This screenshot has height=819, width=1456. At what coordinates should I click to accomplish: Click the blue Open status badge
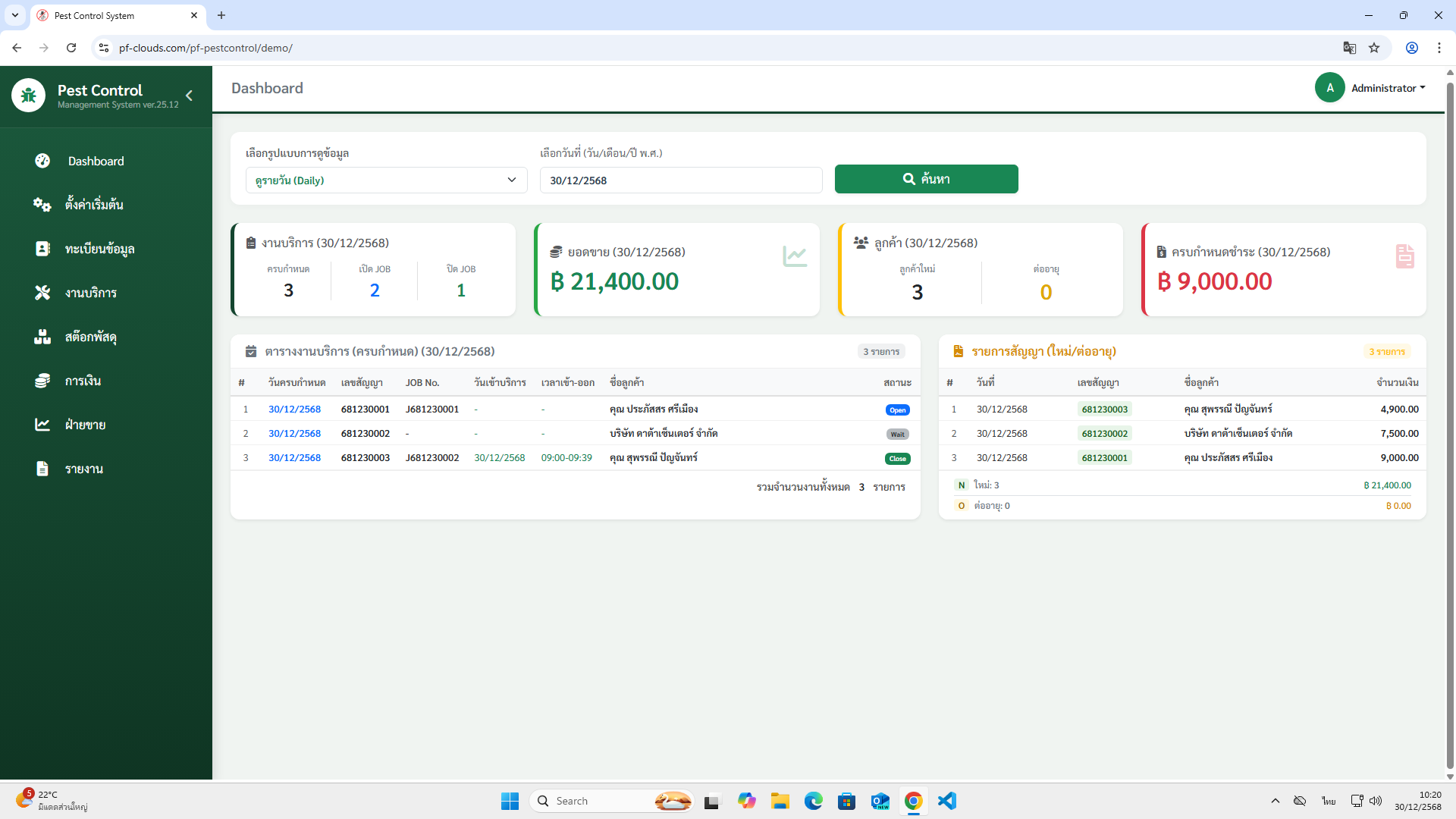tap(897, 410)
